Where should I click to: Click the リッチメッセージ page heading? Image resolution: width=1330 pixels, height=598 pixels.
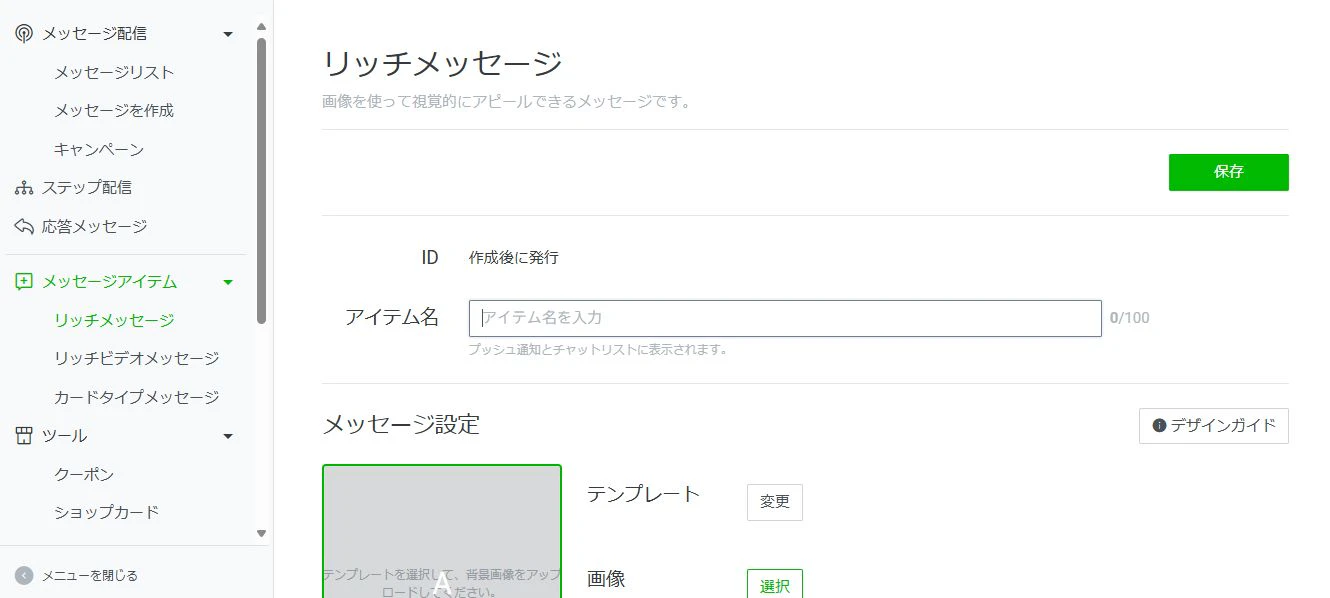pyautogui.click(x=442, y=63)
